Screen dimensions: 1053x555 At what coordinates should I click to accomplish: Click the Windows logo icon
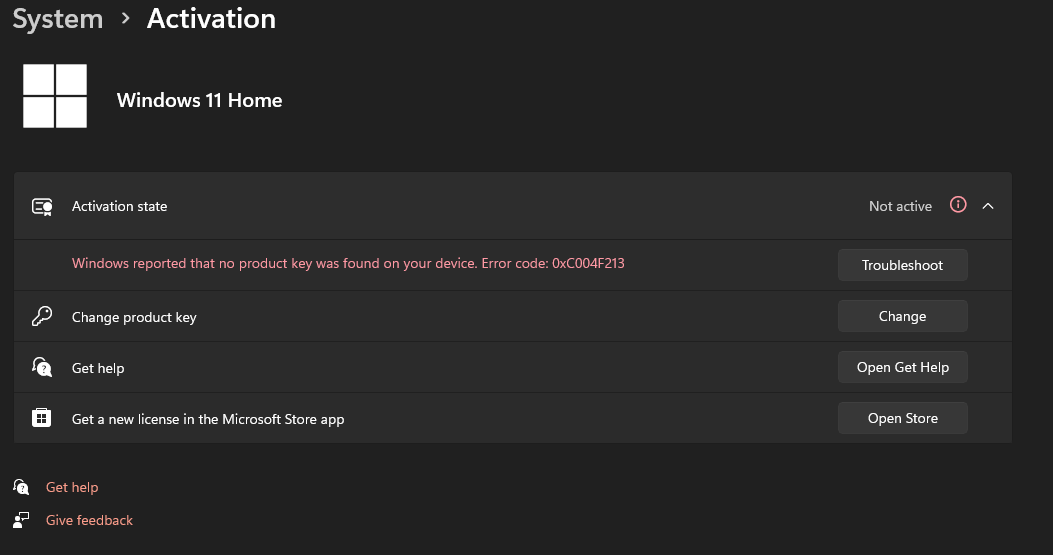click(x=55, y=96)
